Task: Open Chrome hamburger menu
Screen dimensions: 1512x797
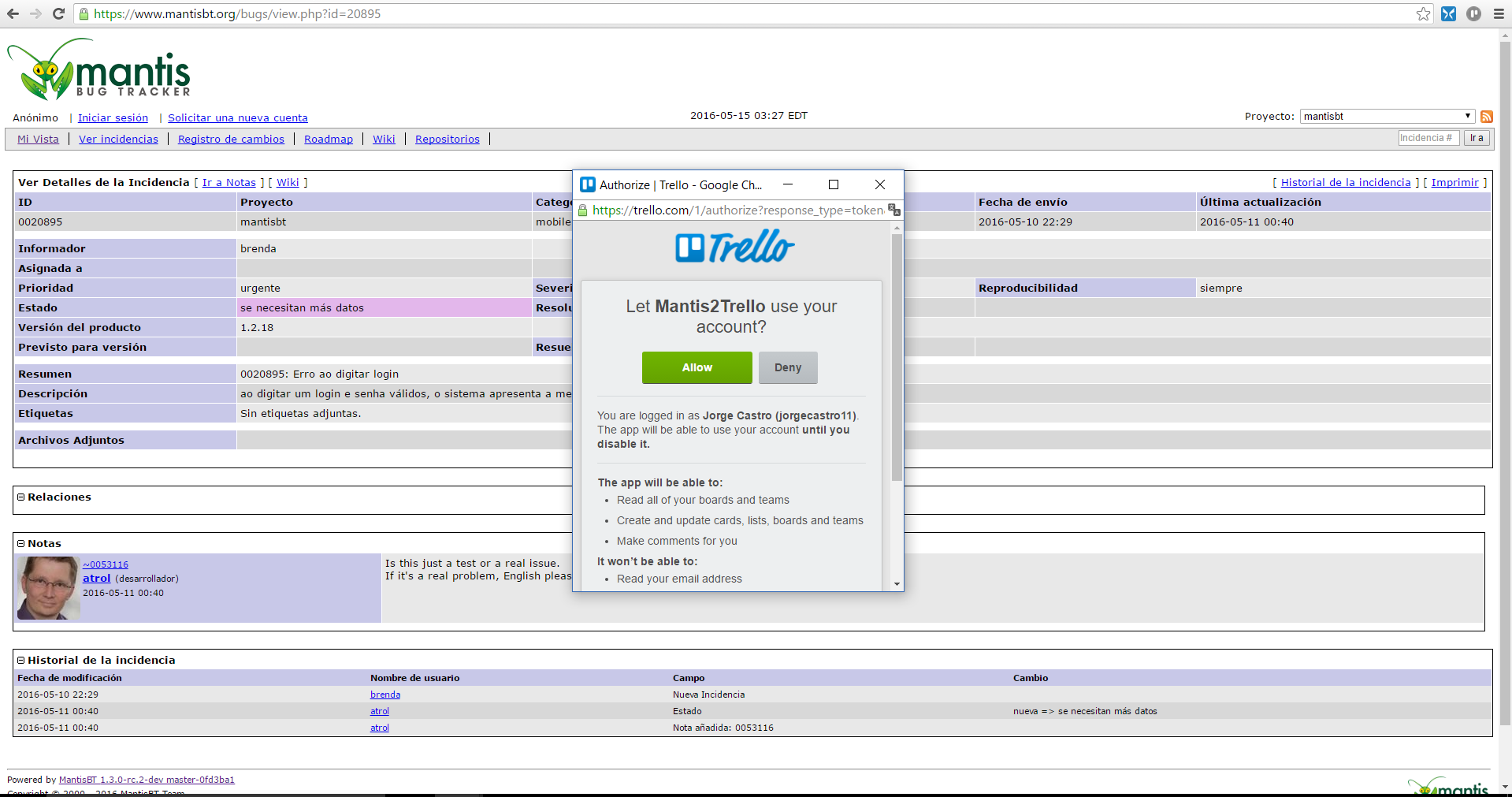Action: point(1499,13)
